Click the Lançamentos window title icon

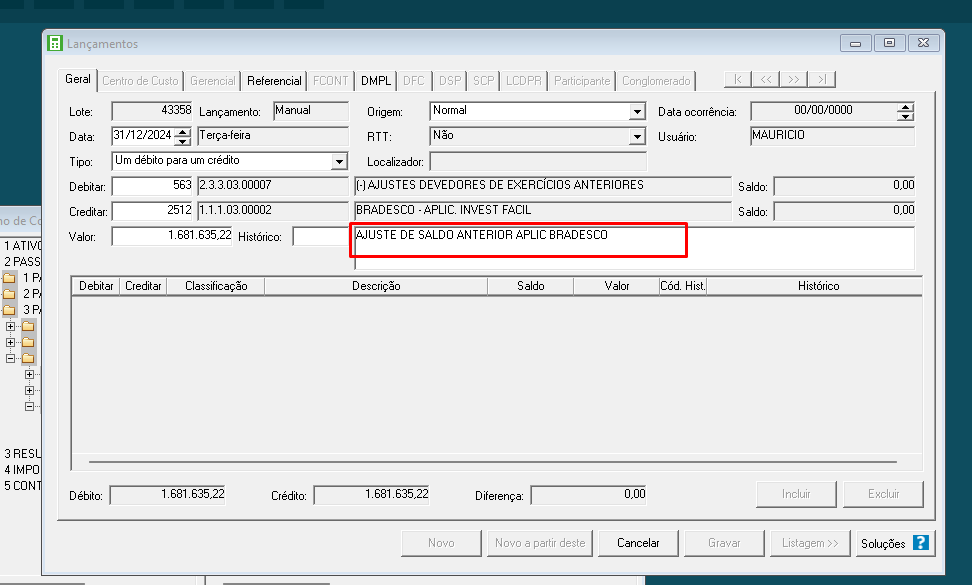(x=55, y=44)
